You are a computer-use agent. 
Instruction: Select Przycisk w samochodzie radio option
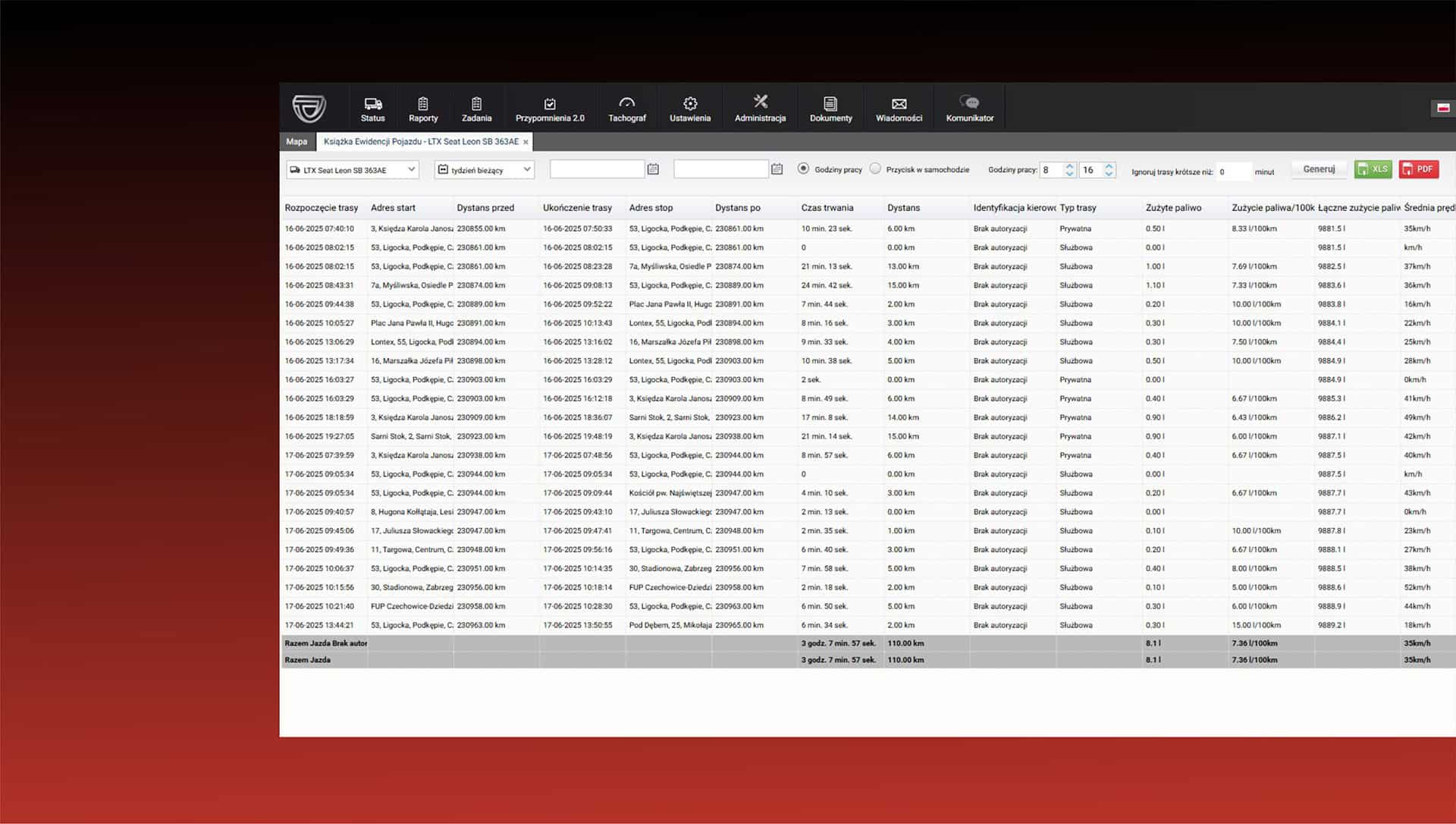(x=875, y=169)
